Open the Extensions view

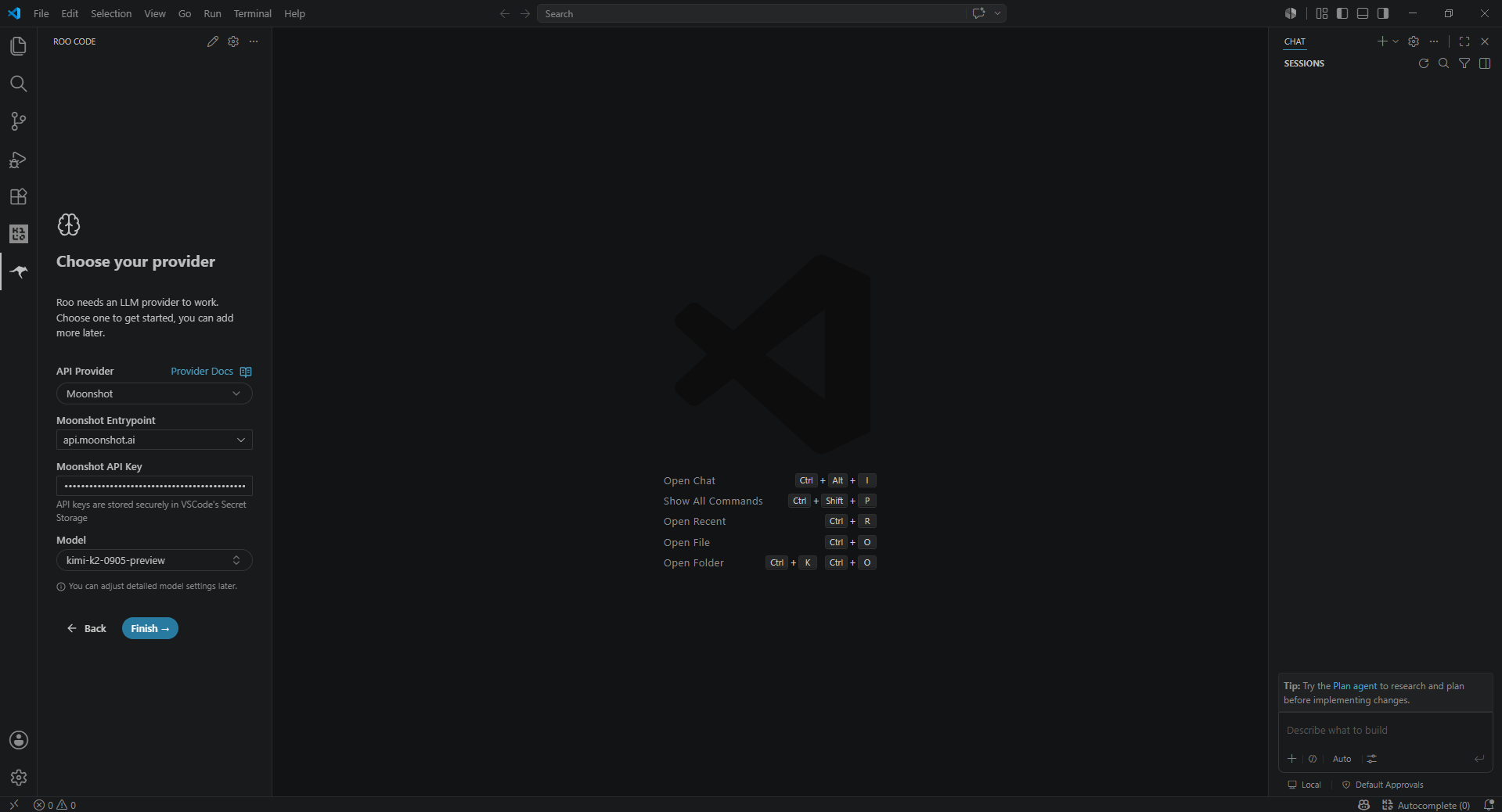(x=19, y=196)
